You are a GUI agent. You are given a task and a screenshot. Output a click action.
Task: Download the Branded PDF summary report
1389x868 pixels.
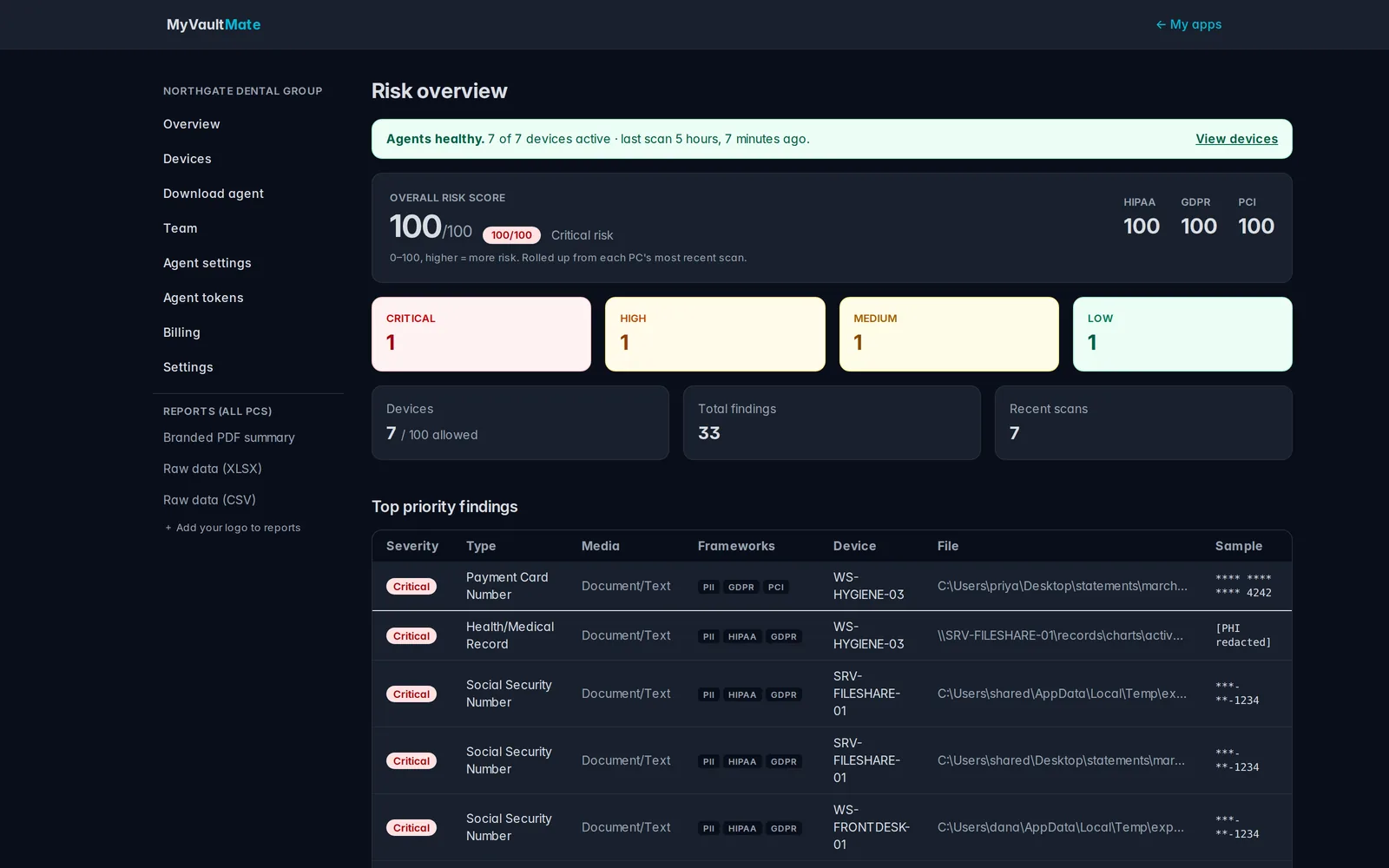[x=229, y=437]
